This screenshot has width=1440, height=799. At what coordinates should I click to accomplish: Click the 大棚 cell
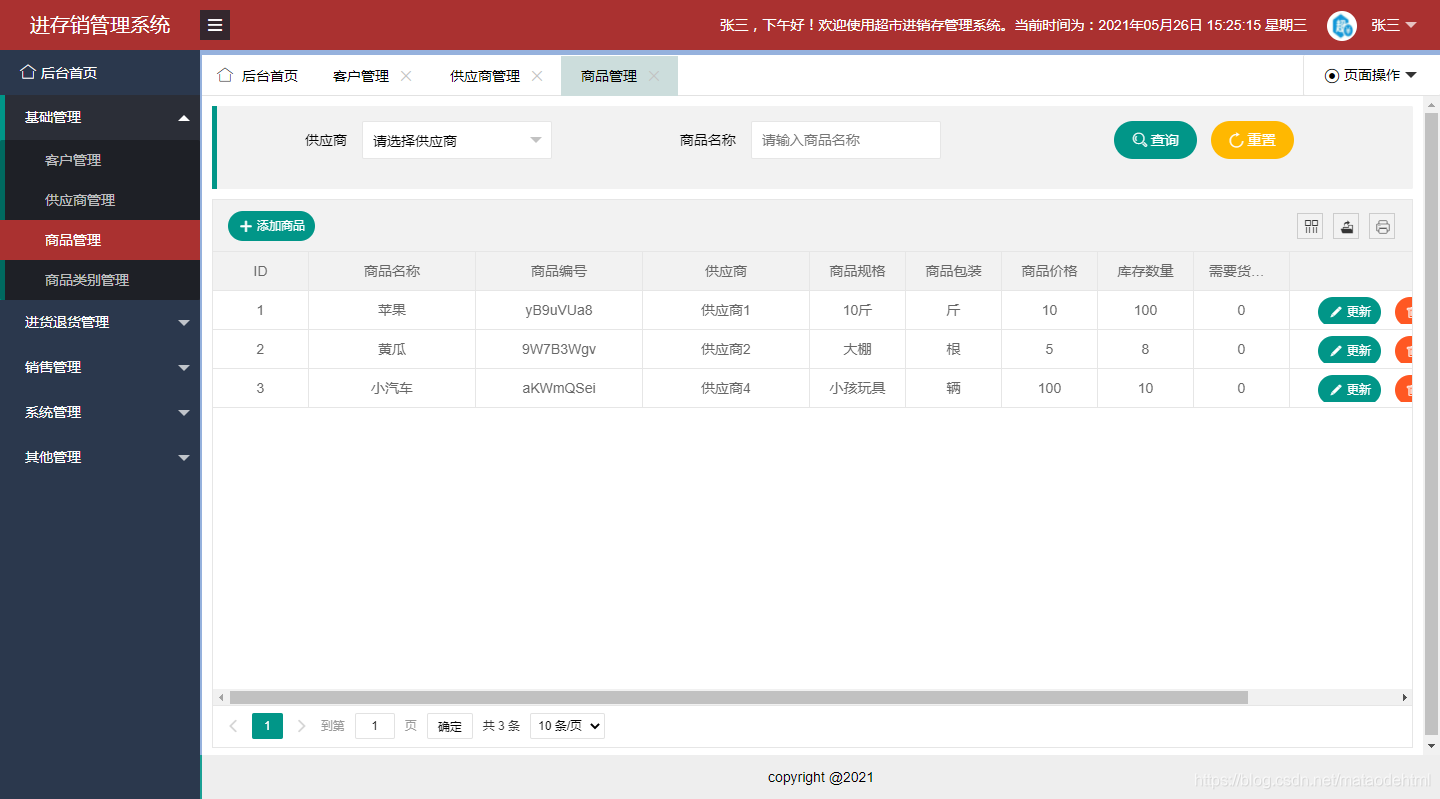[858, 349]
